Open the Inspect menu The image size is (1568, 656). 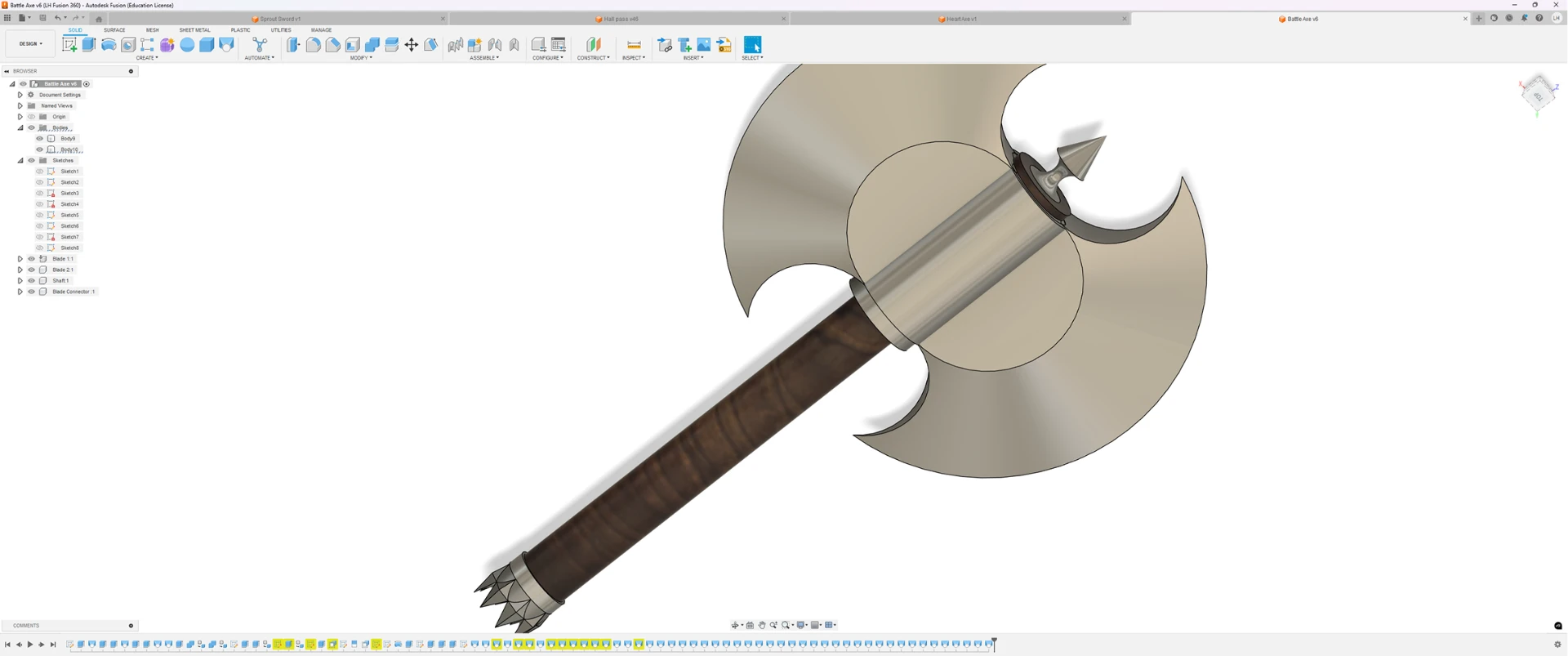coord(634,58)
